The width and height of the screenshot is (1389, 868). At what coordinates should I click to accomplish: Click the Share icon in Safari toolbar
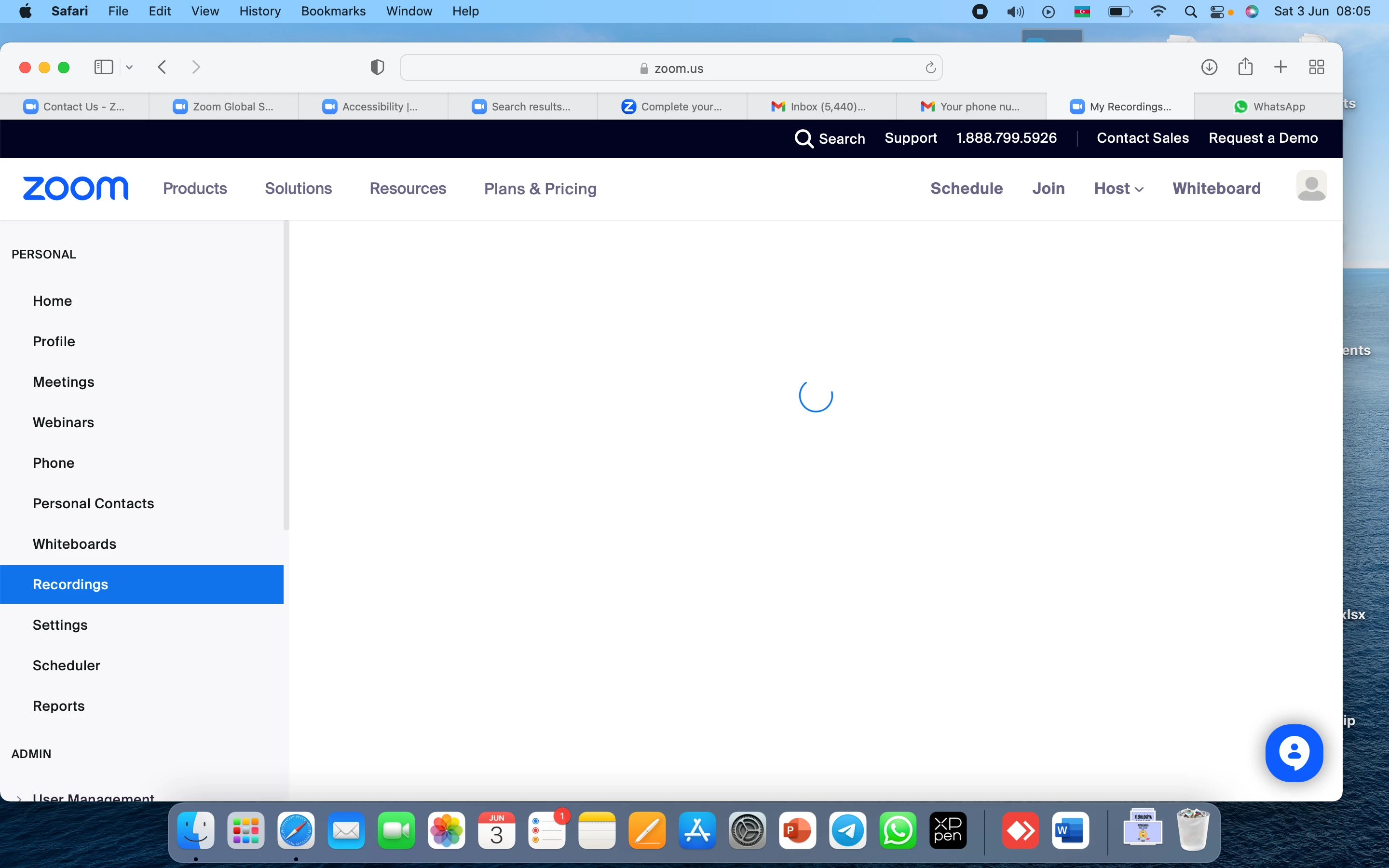(x=1245, y=67)
